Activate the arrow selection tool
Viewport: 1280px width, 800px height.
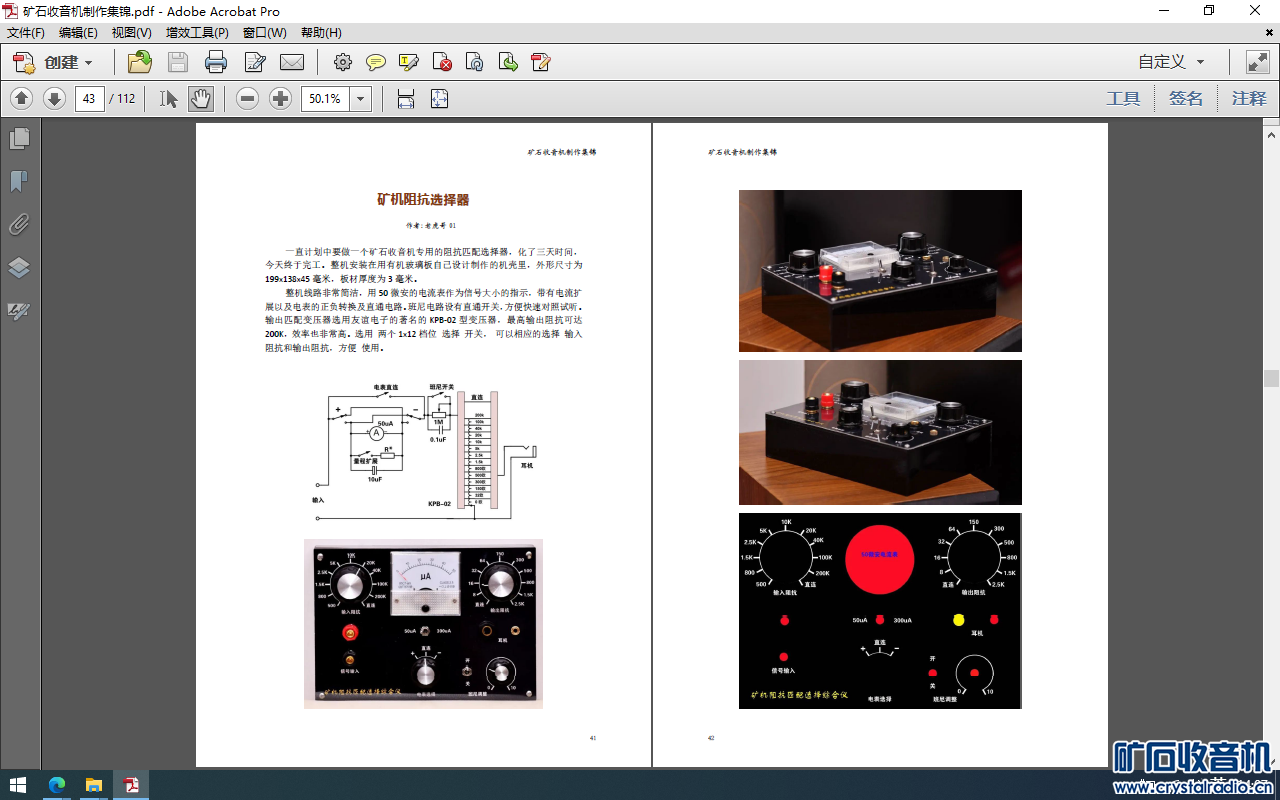click(168, 98)
